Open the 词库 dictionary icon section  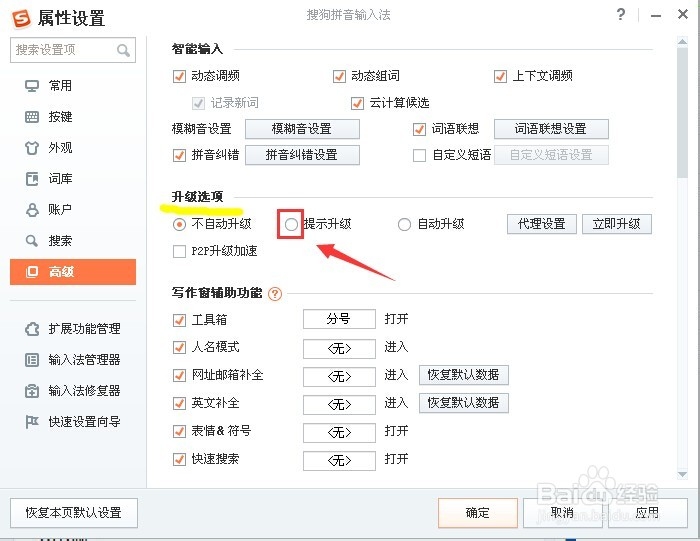(32, 179)
